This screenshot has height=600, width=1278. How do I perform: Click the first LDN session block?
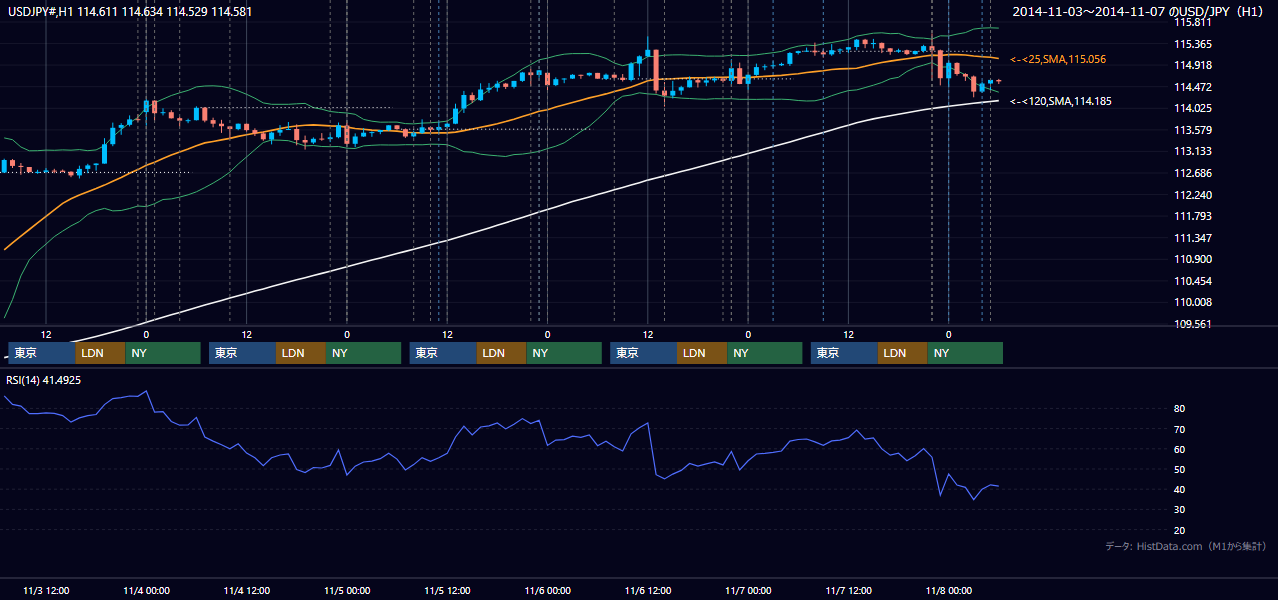[100, 353]
